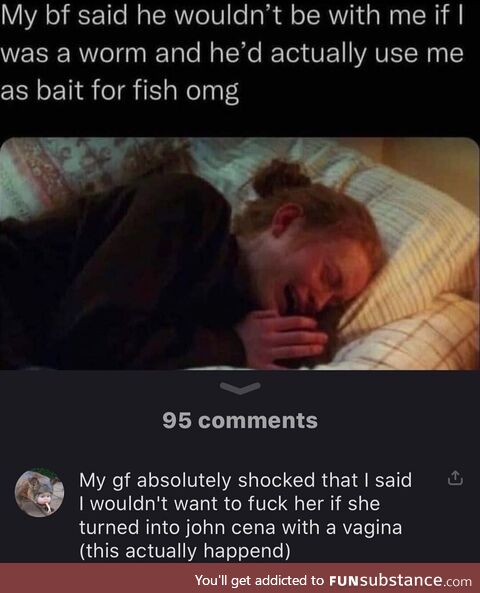The image size is (480, 593).
Task: Click the word 'worm' in the post
Action: click(x=110, y=53)
